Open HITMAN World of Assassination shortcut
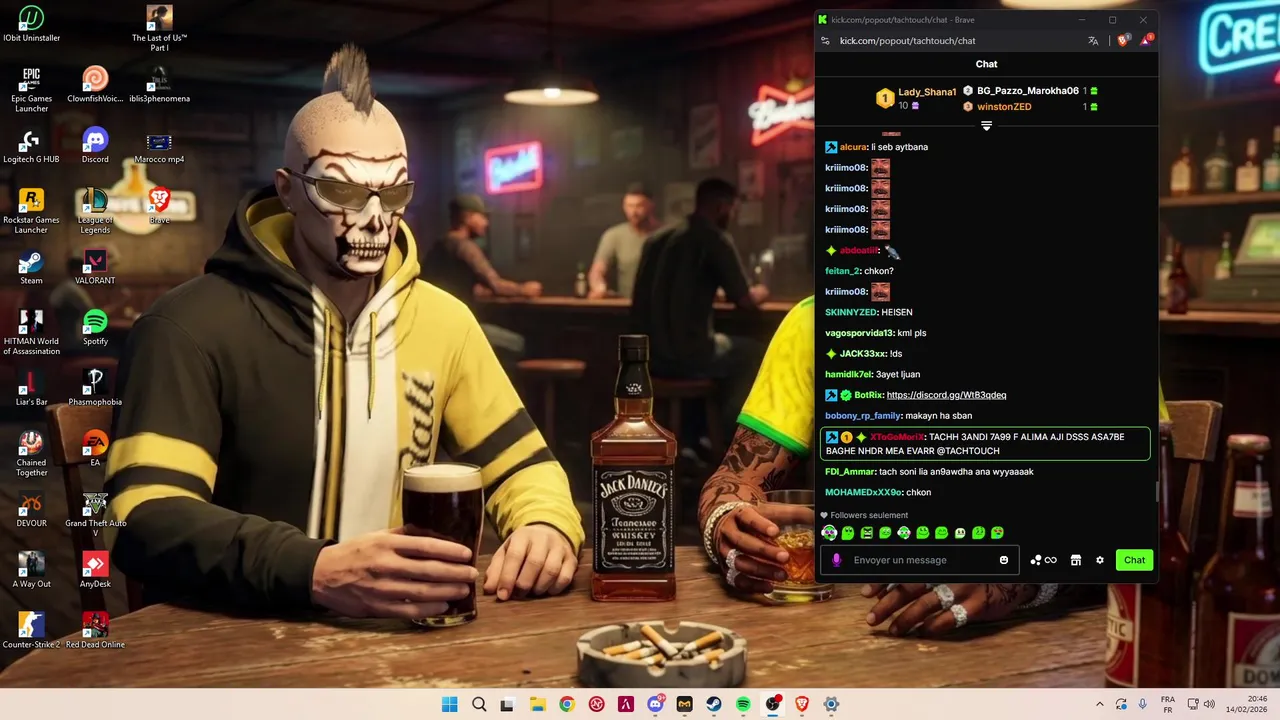The height and width of the screenshot is (720, 1280). (31, 332)
